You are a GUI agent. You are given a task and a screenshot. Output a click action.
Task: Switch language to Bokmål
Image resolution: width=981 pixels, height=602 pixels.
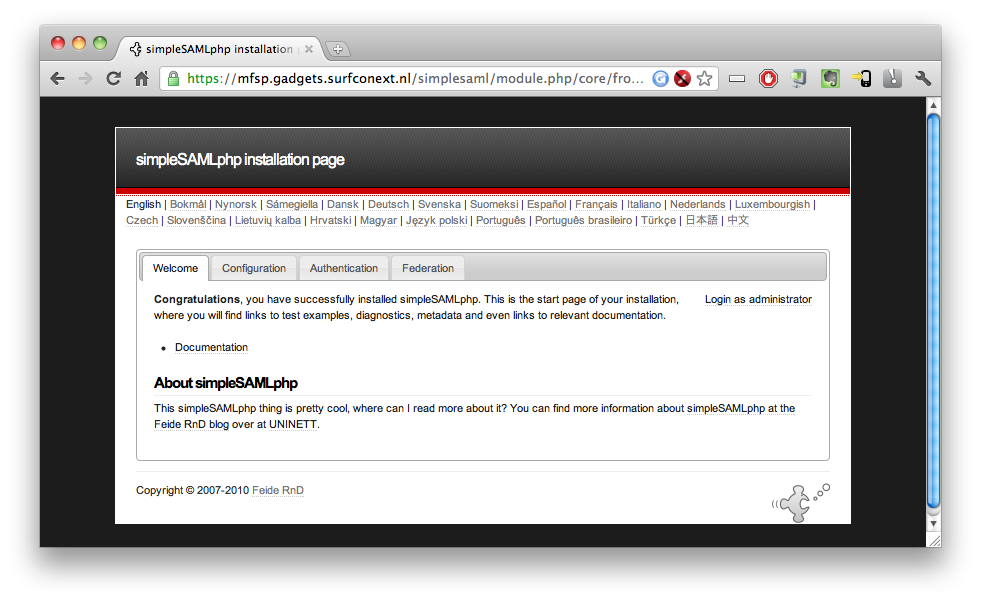188,205
